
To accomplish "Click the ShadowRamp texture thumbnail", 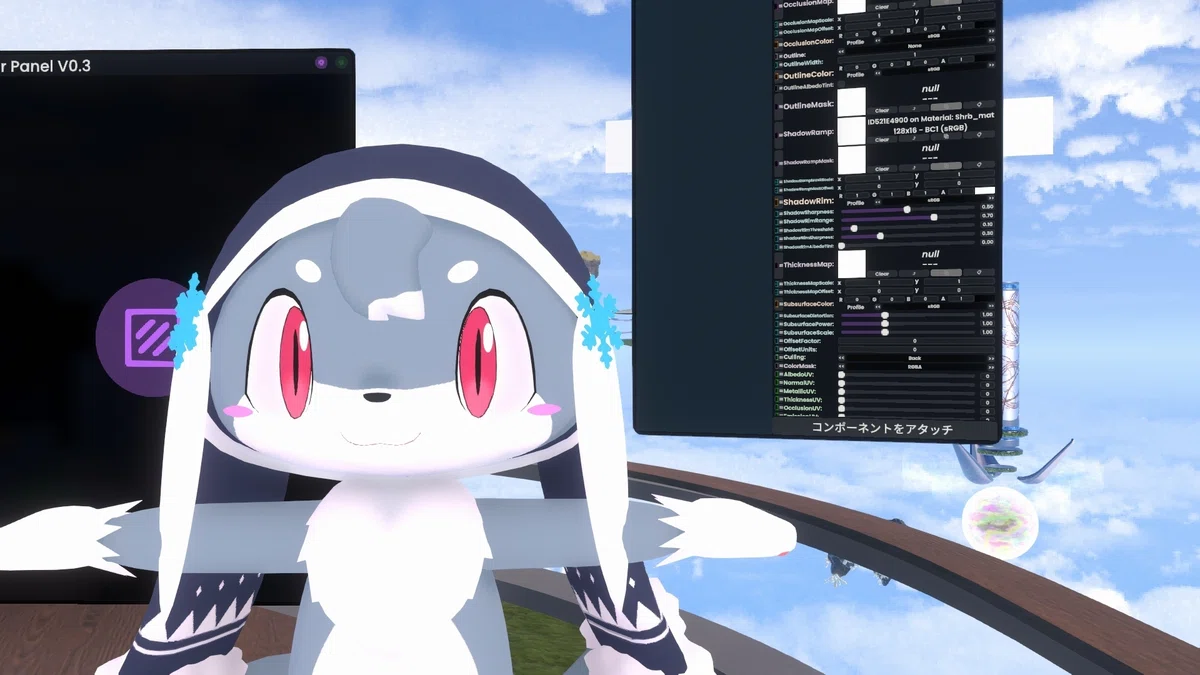I will click(851, 131).
